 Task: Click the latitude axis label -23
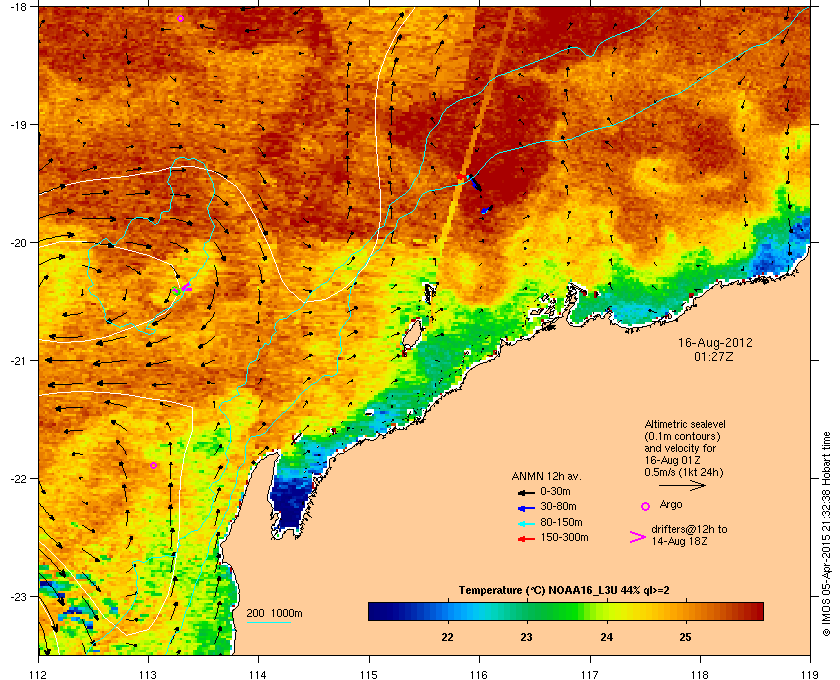click(18, 596)
